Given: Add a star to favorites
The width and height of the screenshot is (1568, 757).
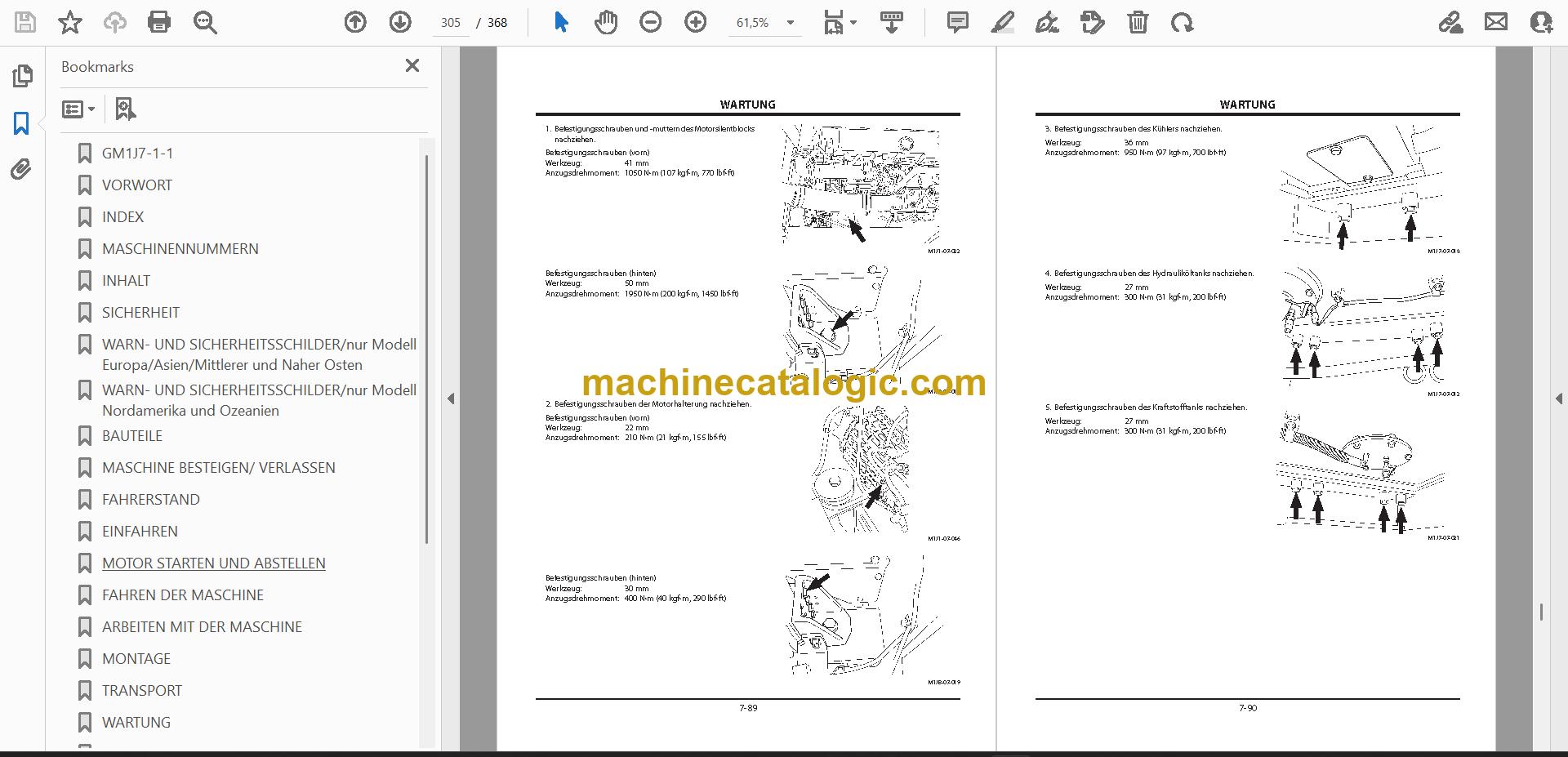Looking at the screenshot, I should click(x=70, y=22).
